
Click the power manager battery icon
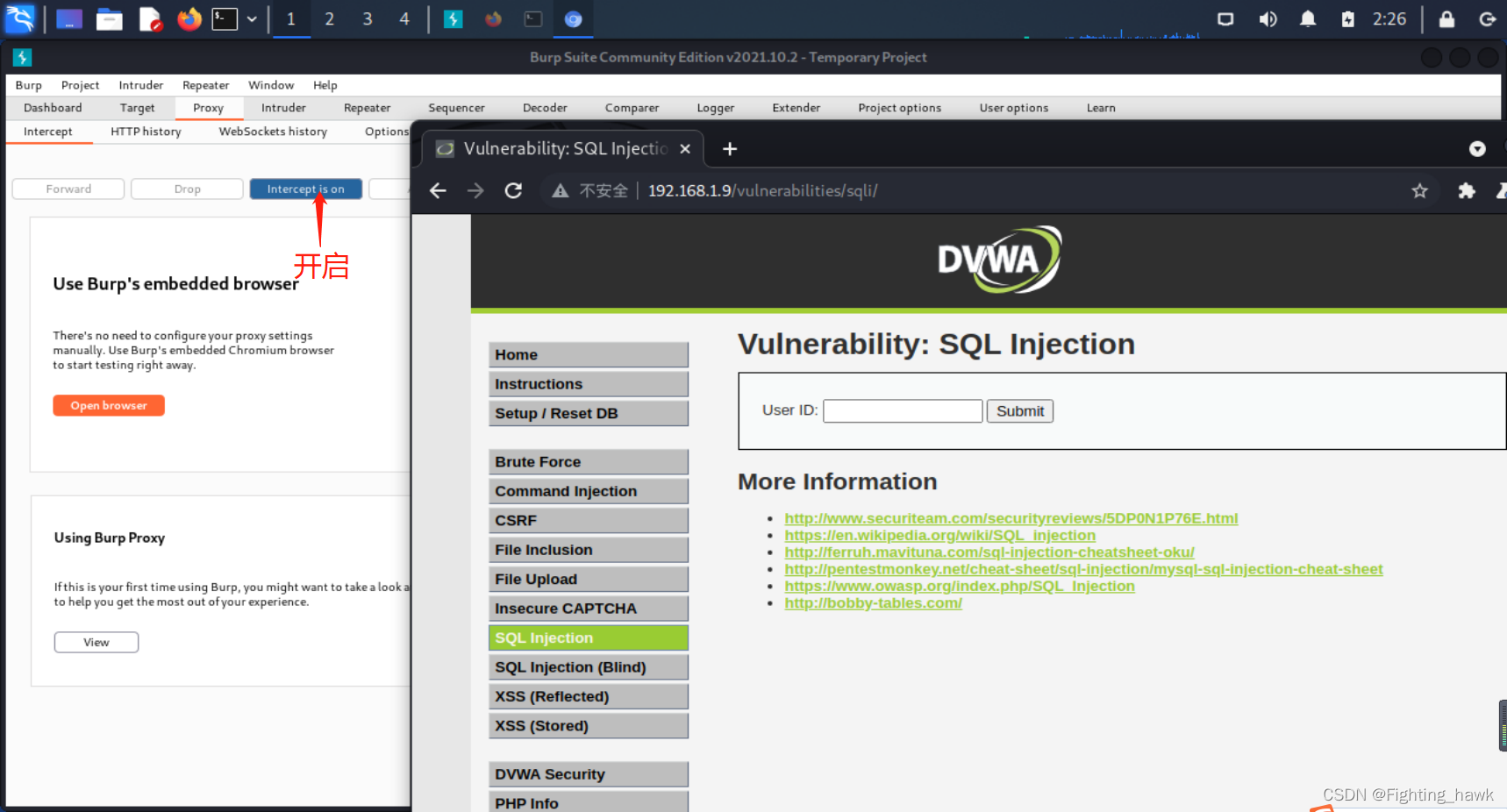click(x=1348, y=19)
